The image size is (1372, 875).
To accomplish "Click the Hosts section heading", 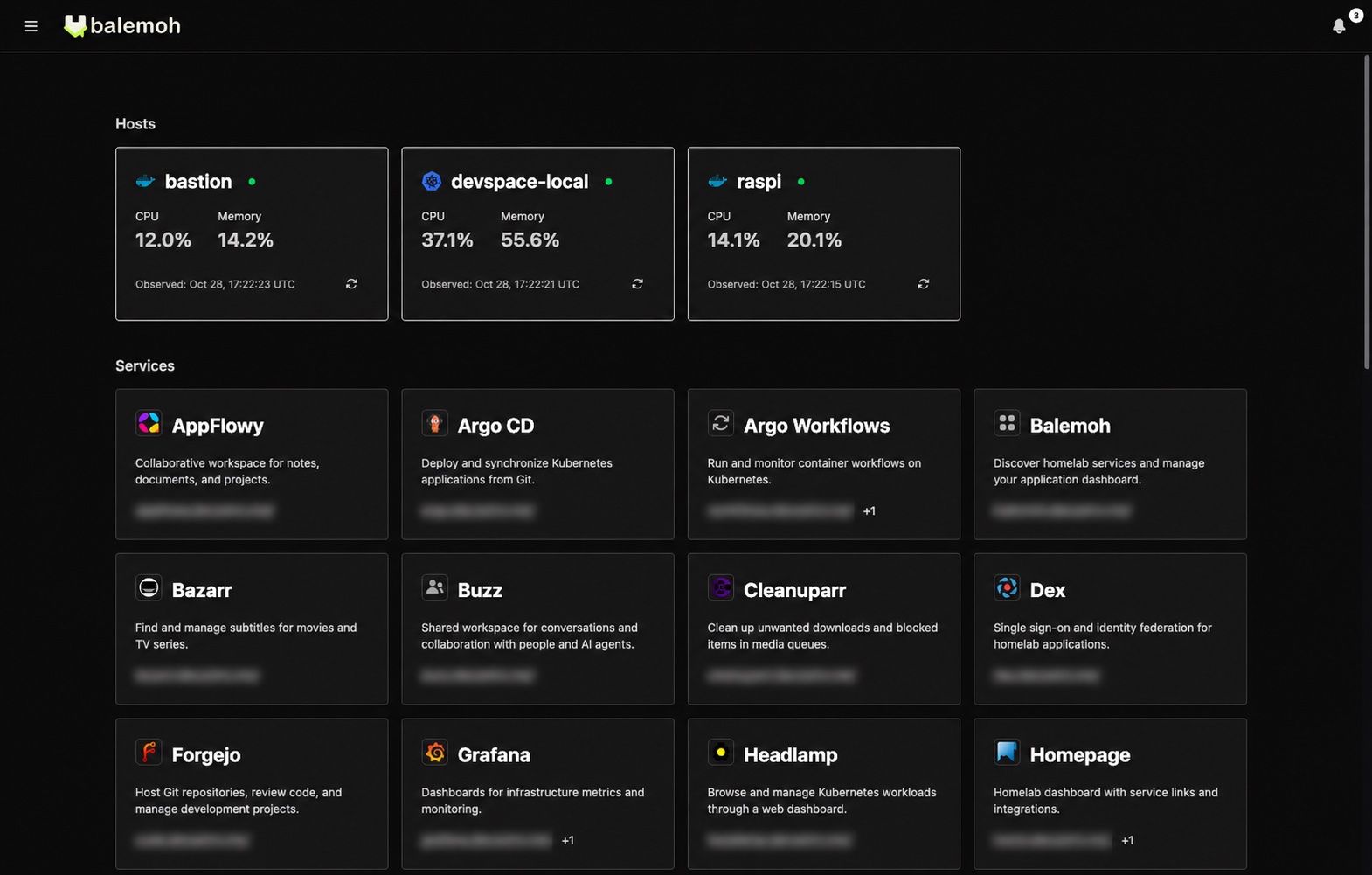I will click(x=135, y=124).
